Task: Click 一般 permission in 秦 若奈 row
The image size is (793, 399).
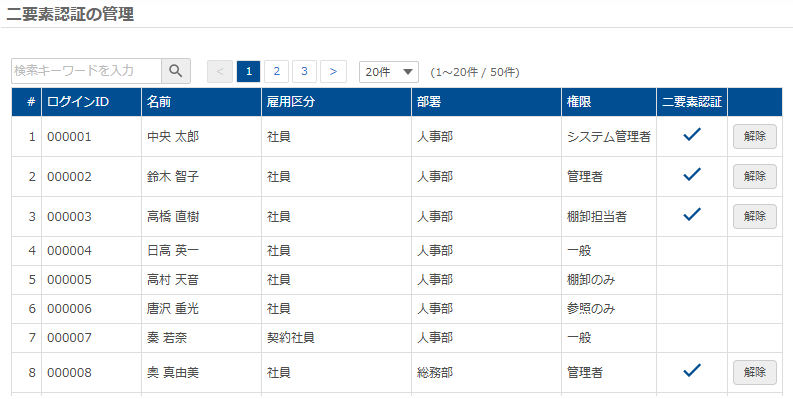Action: point(579,338)
